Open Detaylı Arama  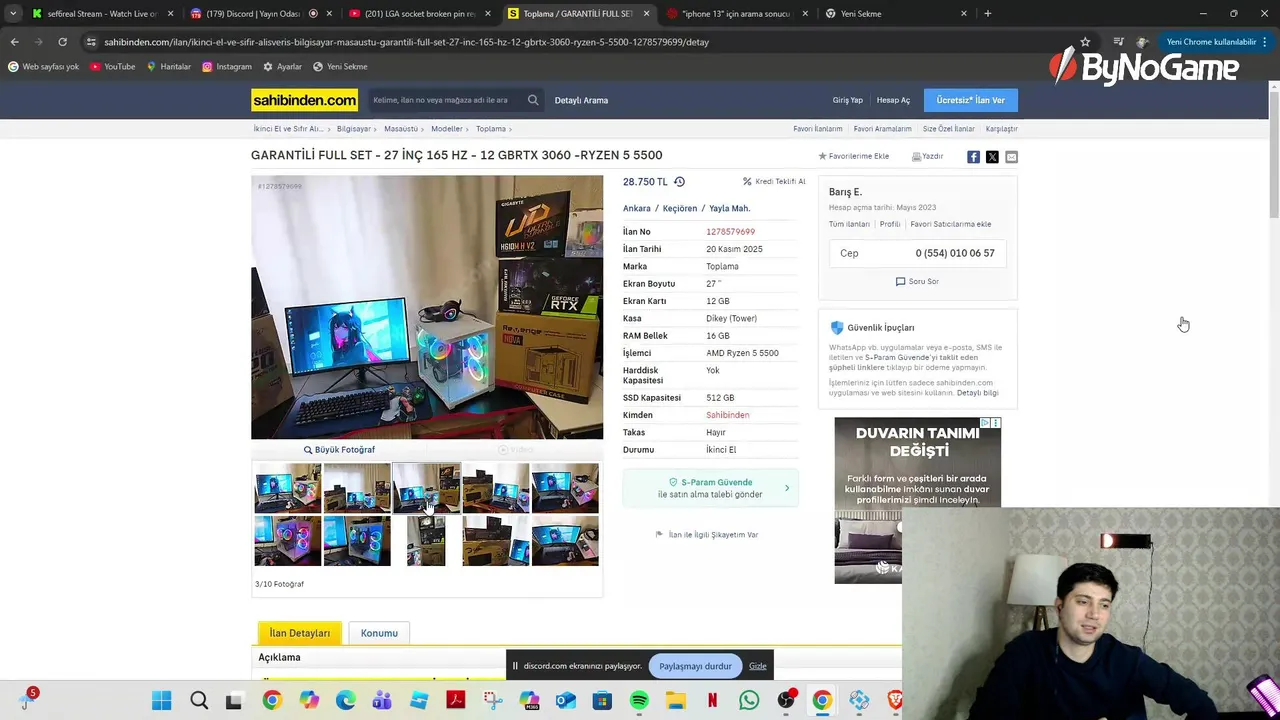coord(581,100)
